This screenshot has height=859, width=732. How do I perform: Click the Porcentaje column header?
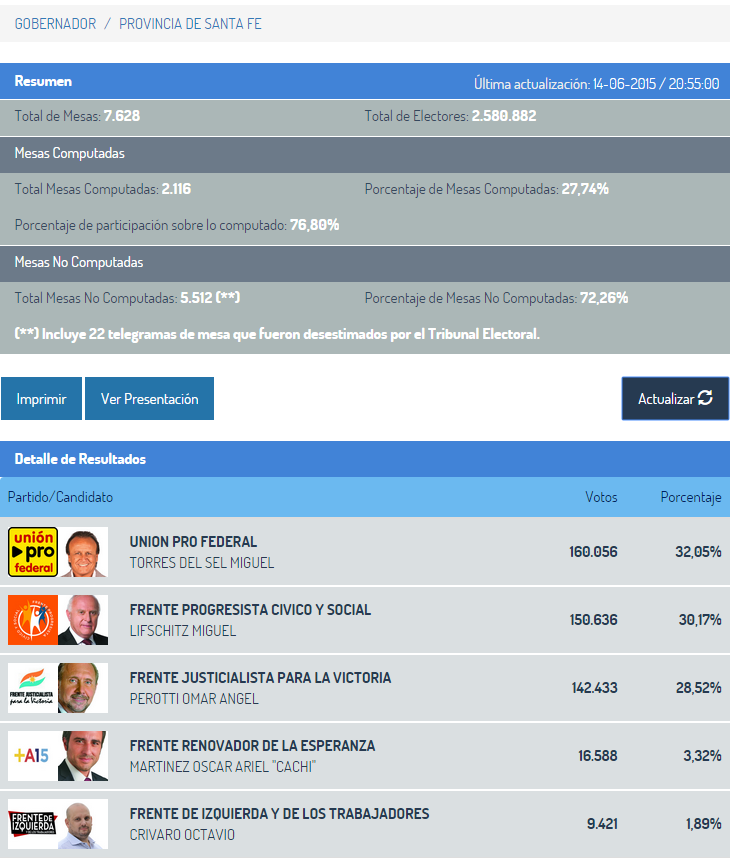tap(691, 497)
